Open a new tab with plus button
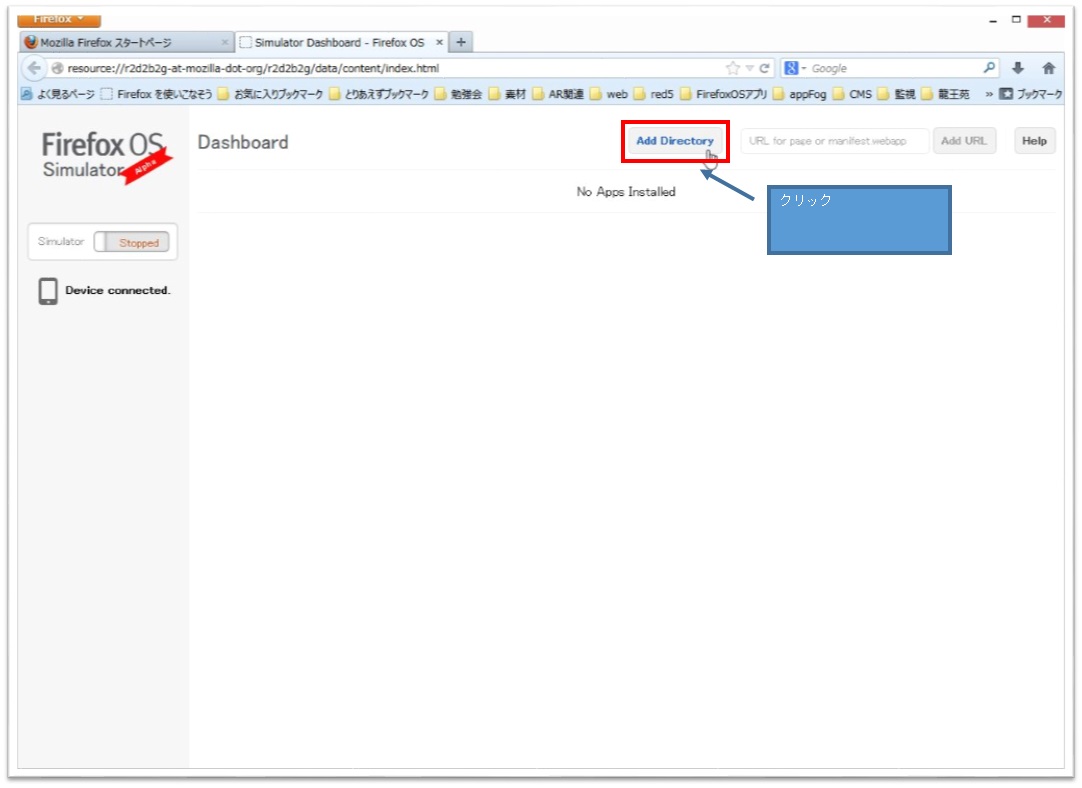Viewport: 1082px width, 788px height. (461, 42)
